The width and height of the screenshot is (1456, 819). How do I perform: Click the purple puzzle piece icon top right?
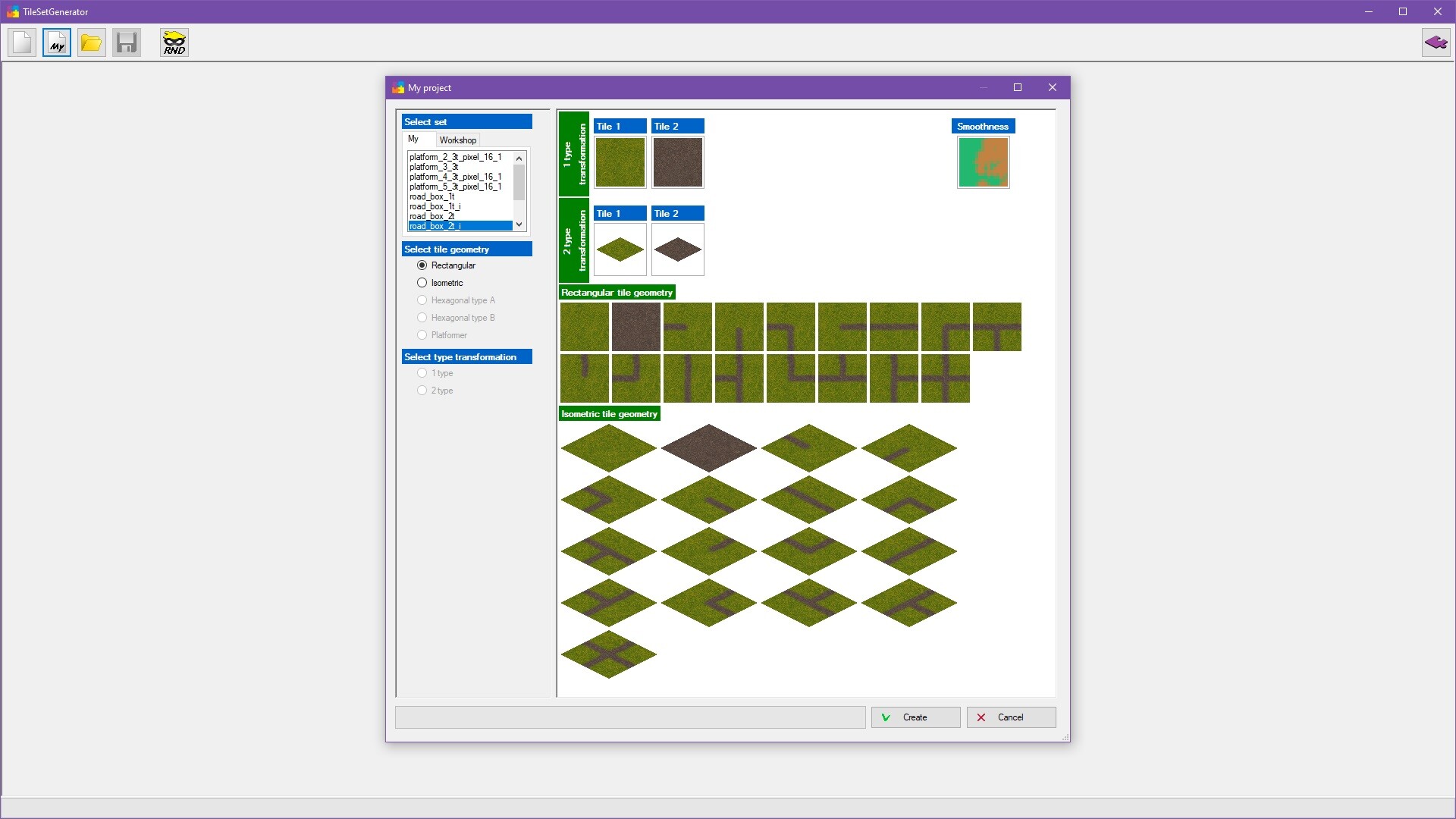point(1436,42)
